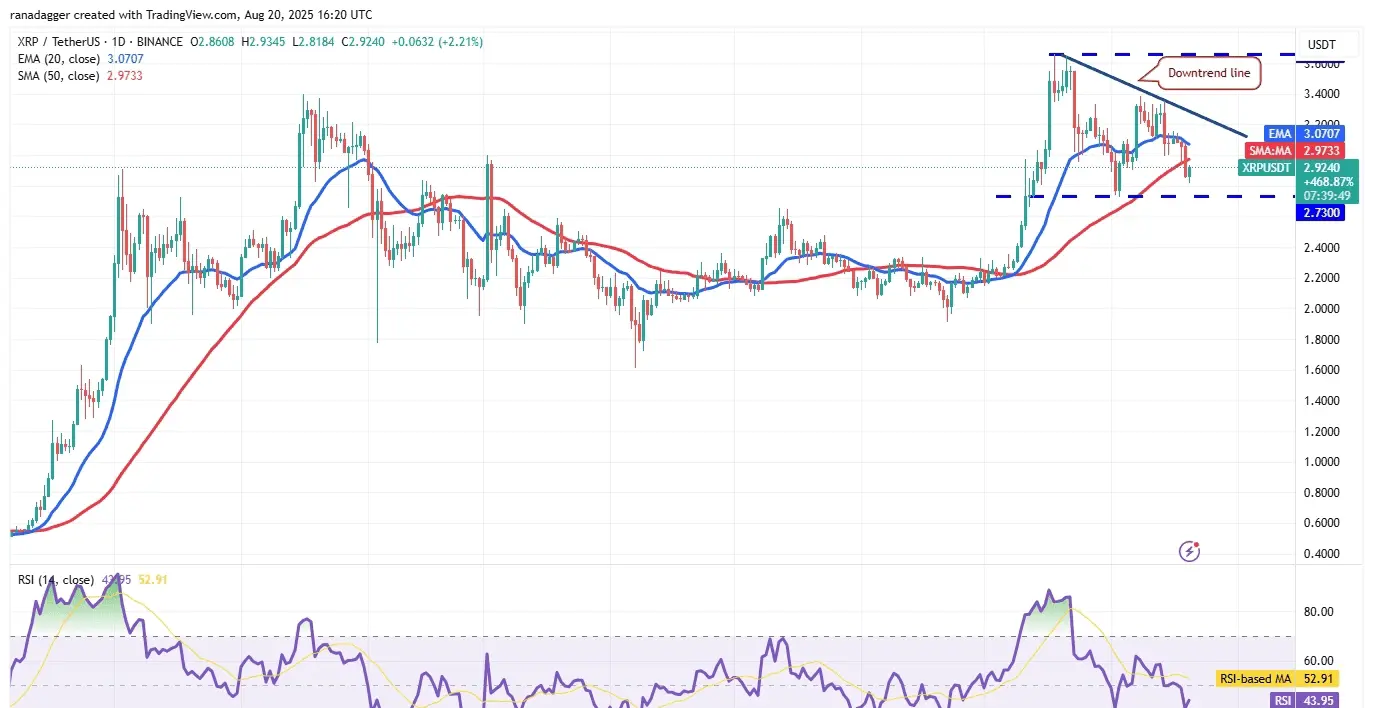Click the EMA legend value 3.0707
This screenshot has height=708, width=1373.
(123, 59)
